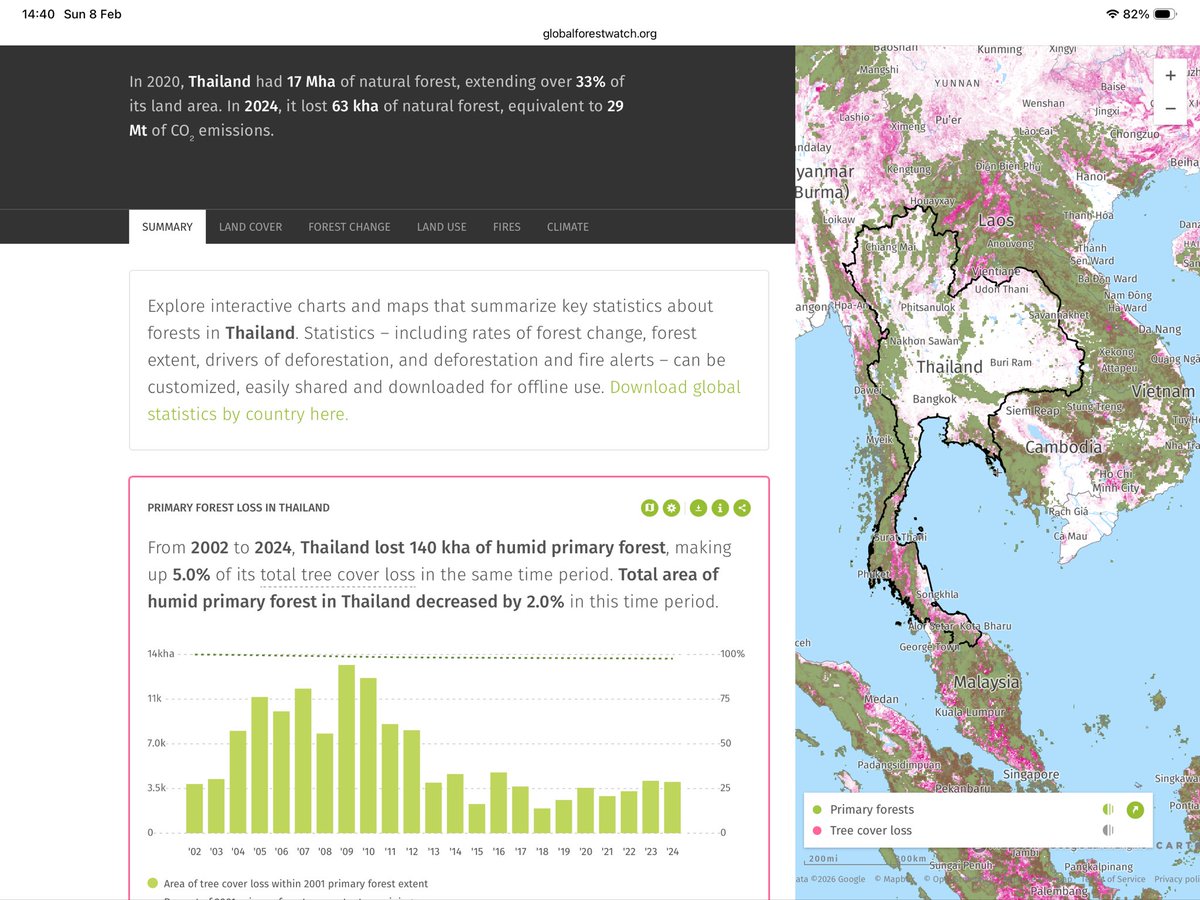Click '17 Mha' figure in header
1200x900 pixels.
tap(311, 82)
